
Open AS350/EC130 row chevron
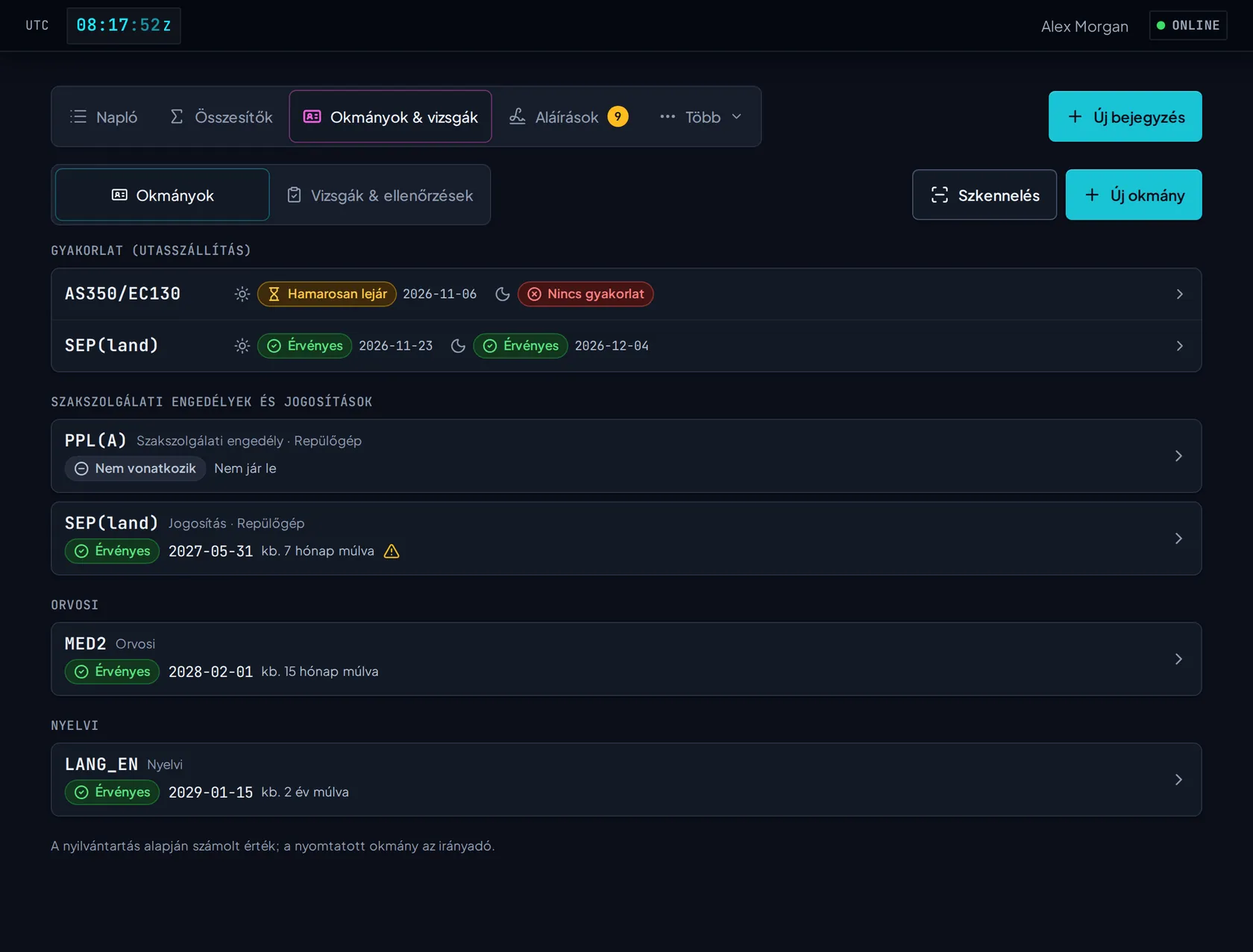1179,294
